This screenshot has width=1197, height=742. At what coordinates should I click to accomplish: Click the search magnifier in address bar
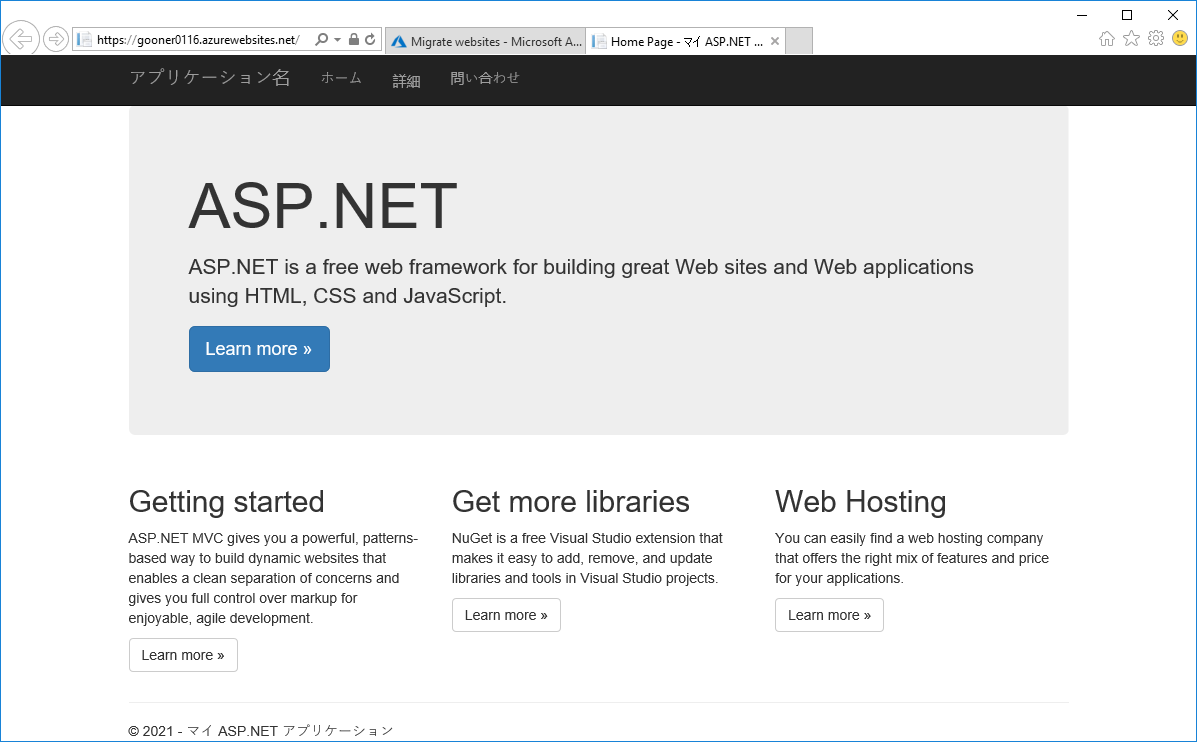(321, 40)
